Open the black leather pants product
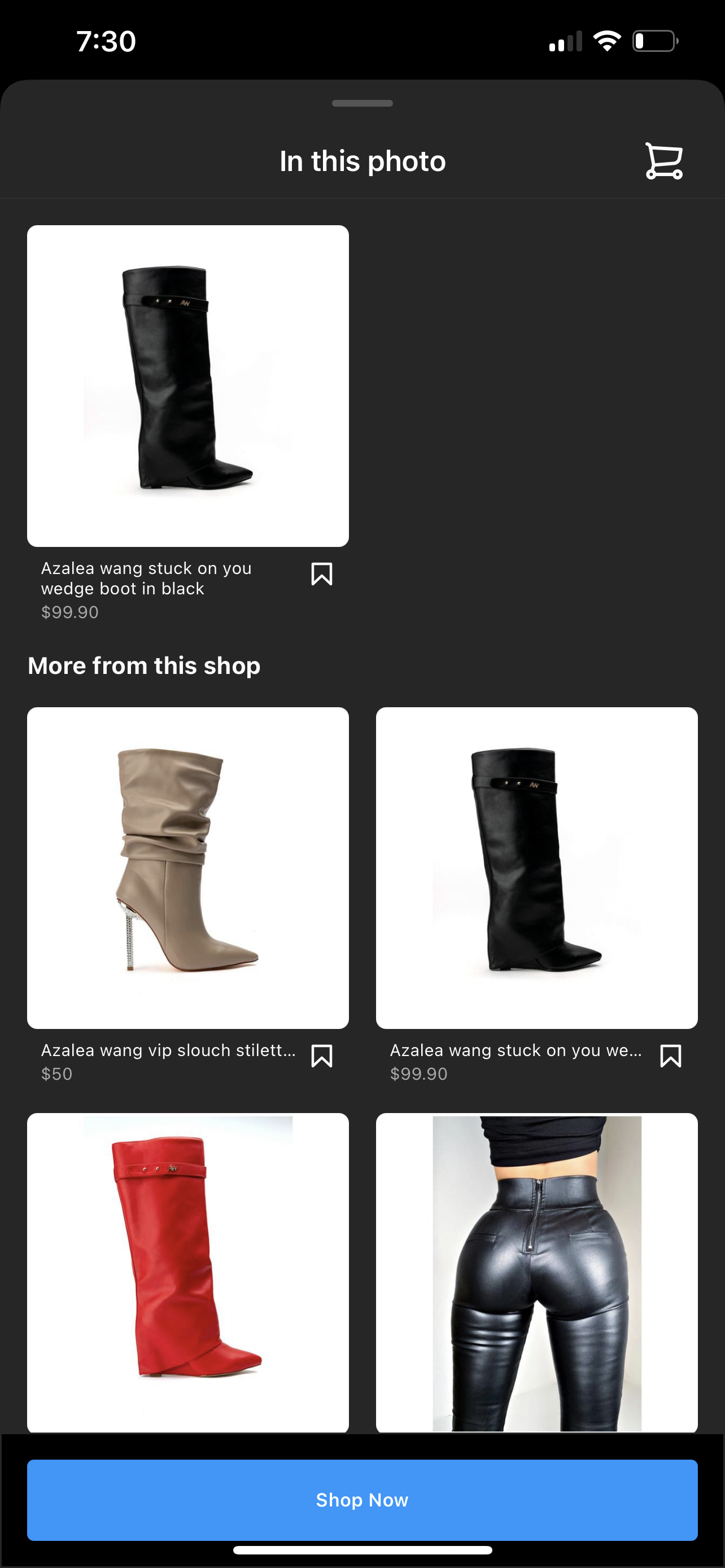 click(x=537, y=1272)
